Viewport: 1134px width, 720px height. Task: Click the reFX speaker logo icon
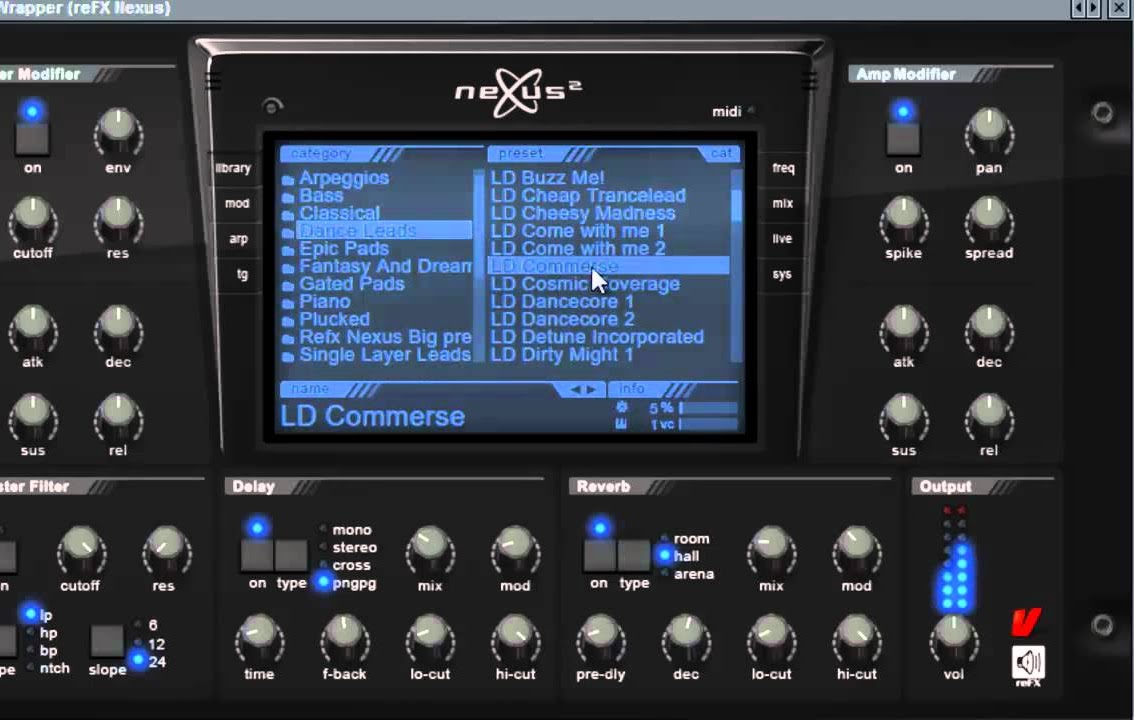tap(1028, 665)
